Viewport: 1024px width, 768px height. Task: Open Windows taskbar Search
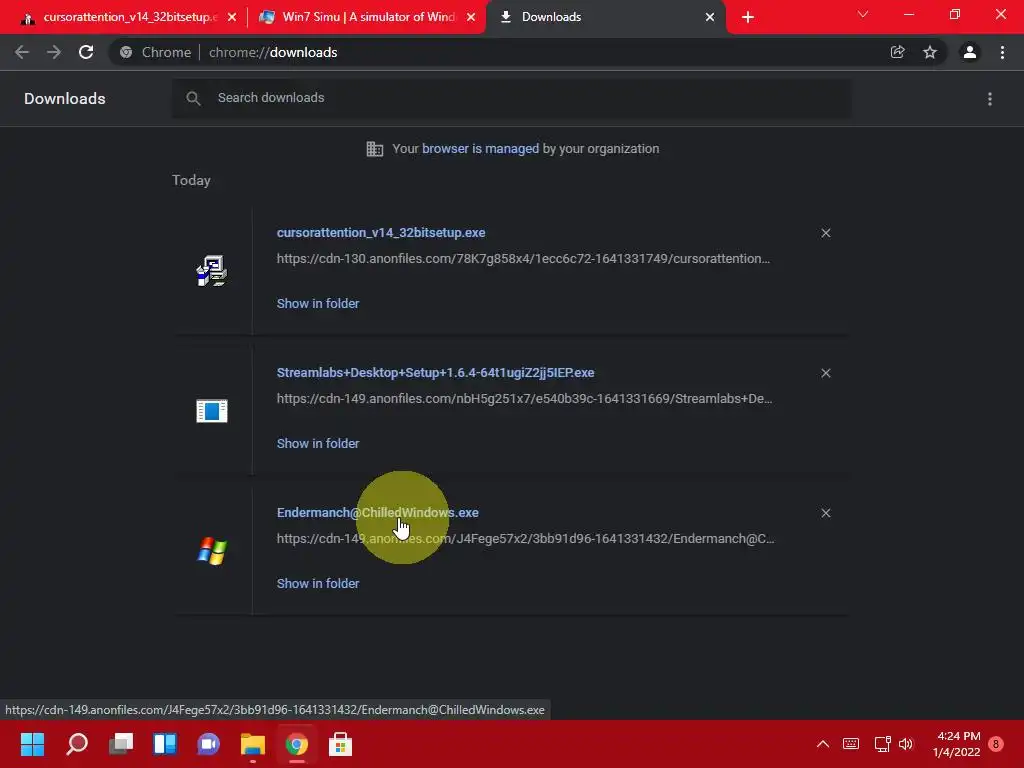coord(77,744)
